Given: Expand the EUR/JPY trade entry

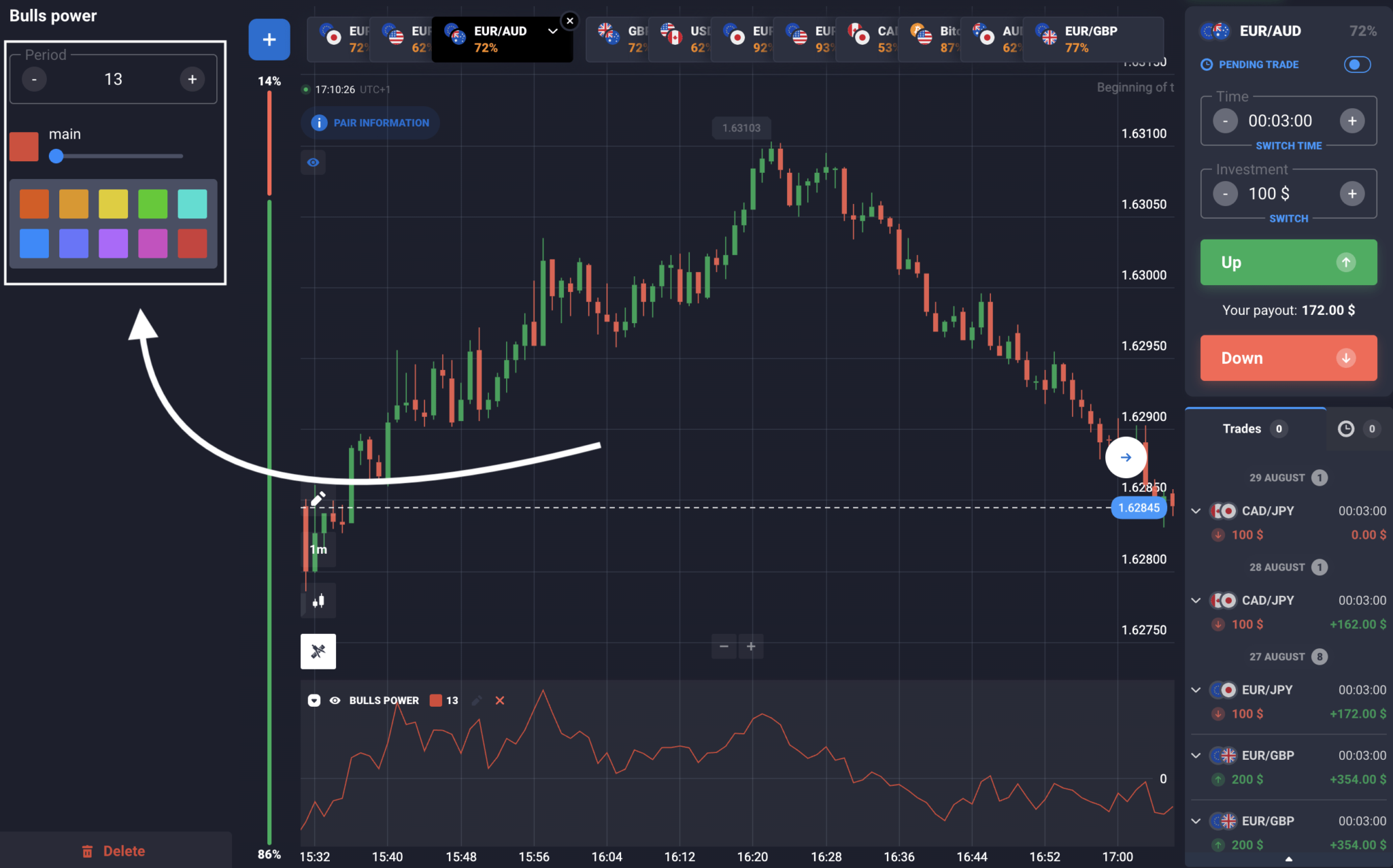Looking at the screenshot, I should pos(1196,690).
